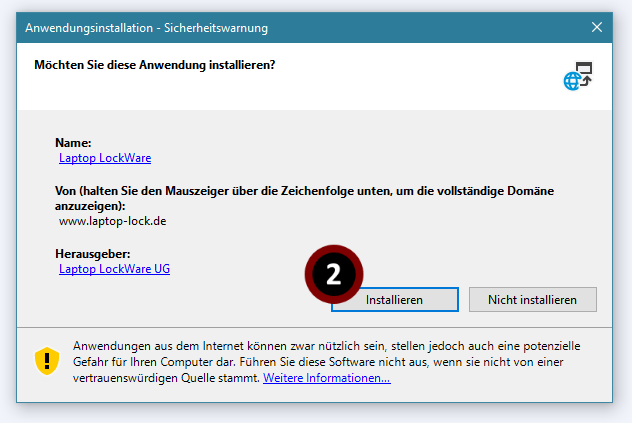Click the Anwendungsinstallation window title

click(146, 28)
